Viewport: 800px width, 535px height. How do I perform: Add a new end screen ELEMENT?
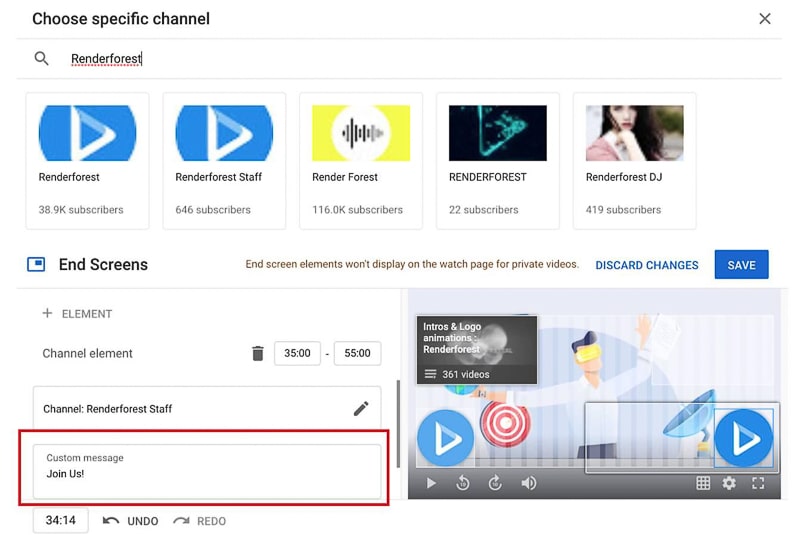coord(77,314)
